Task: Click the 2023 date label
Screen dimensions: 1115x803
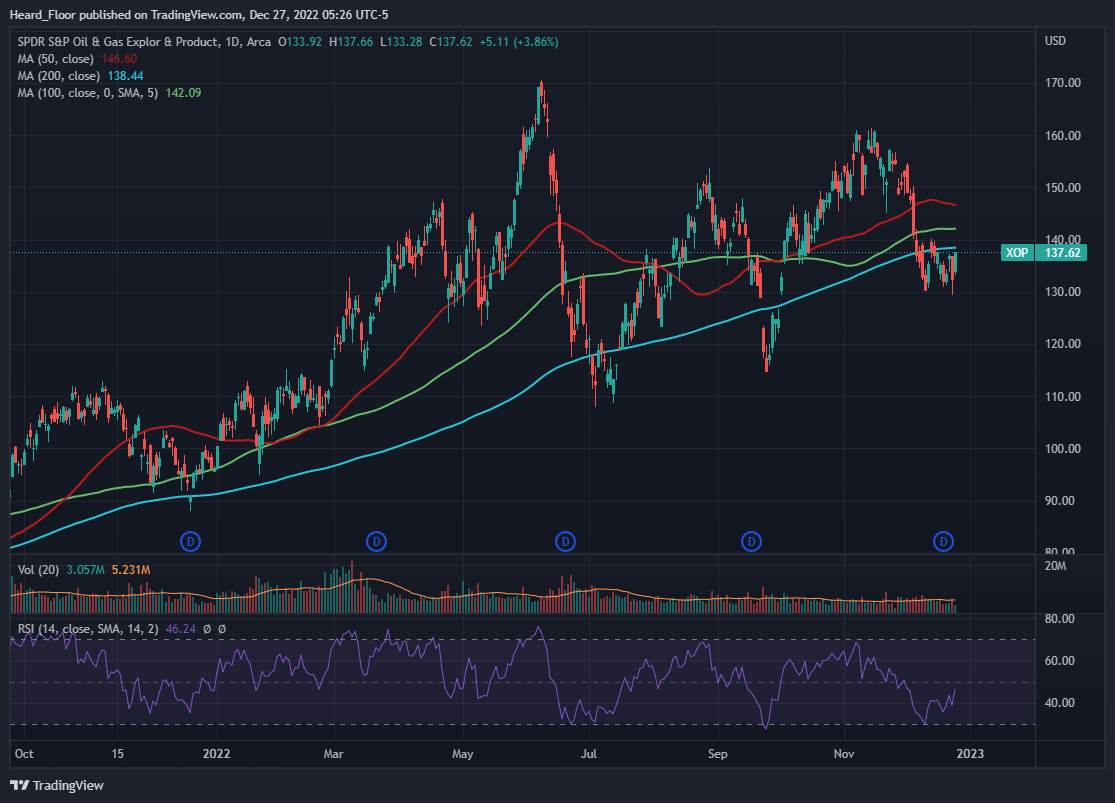Action: click(970, 754)
